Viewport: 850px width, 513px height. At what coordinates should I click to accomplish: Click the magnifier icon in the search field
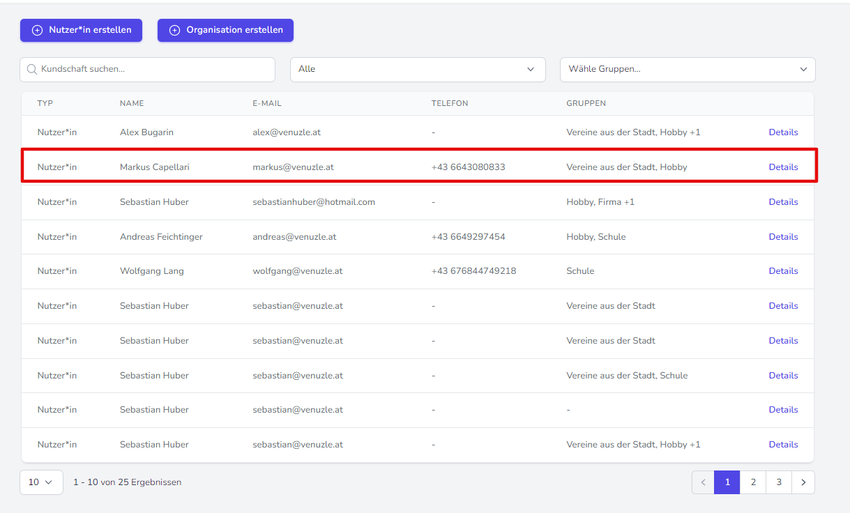(33, 69)
